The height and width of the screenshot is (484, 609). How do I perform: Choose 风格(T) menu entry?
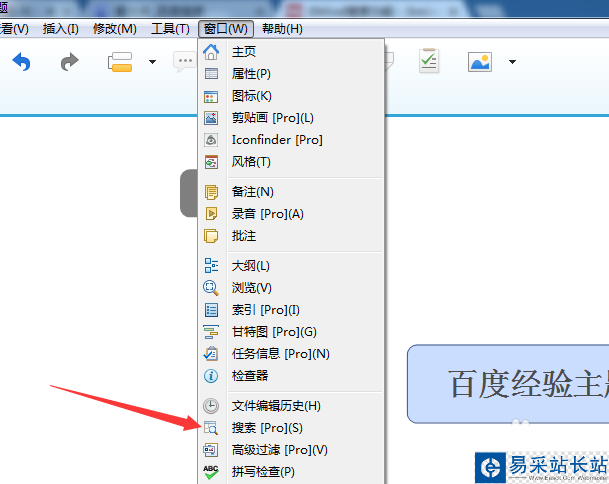291,162
